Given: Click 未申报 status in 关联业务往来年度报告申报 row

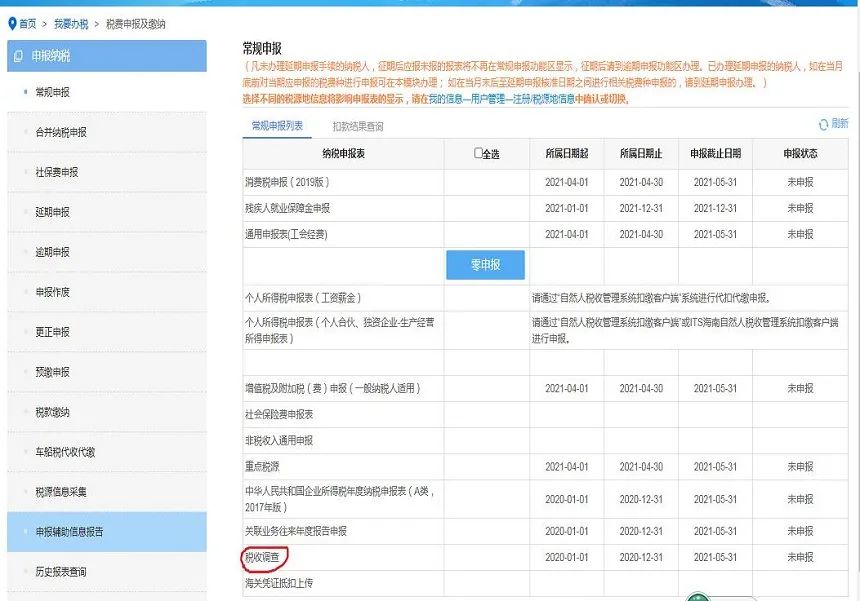Looking at the screenshot, I should [800, 531].
